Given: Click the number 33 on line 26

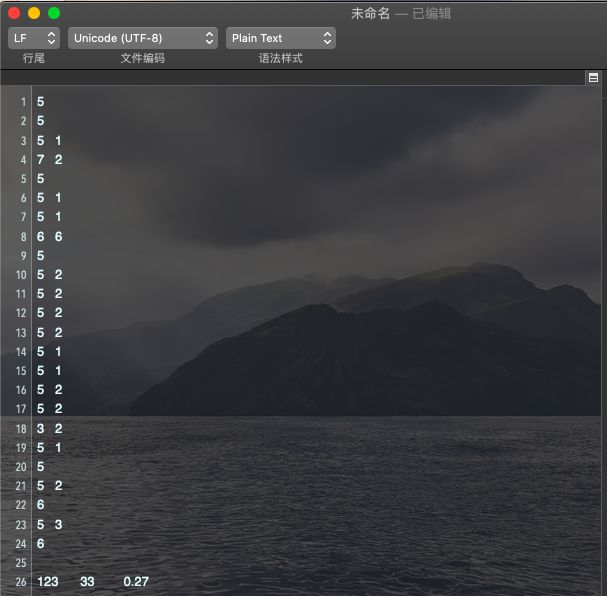Looking at the screenshot, I should 87,582.
